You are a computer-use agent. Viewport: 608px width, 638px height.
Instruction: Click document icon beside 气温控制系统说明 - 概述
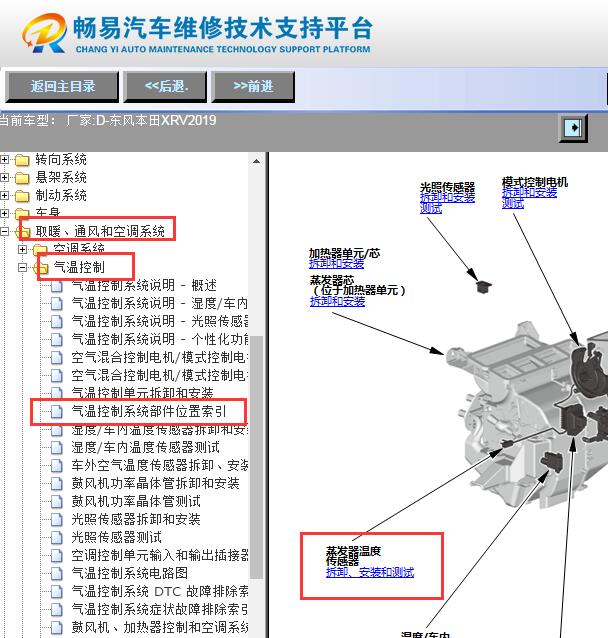[57, 286]
